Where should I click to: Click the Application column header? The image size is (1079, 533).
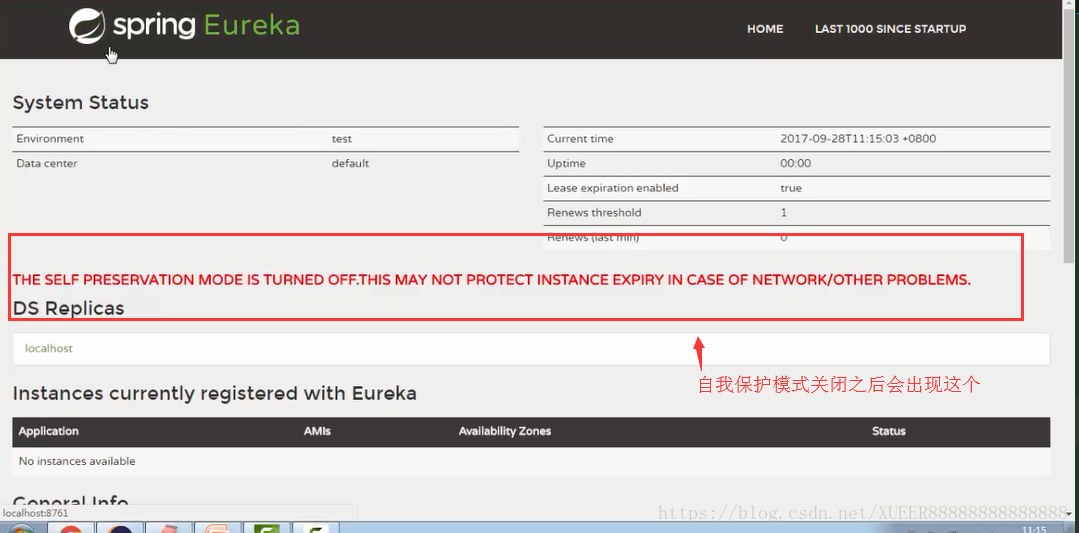[x=48, y=431]
